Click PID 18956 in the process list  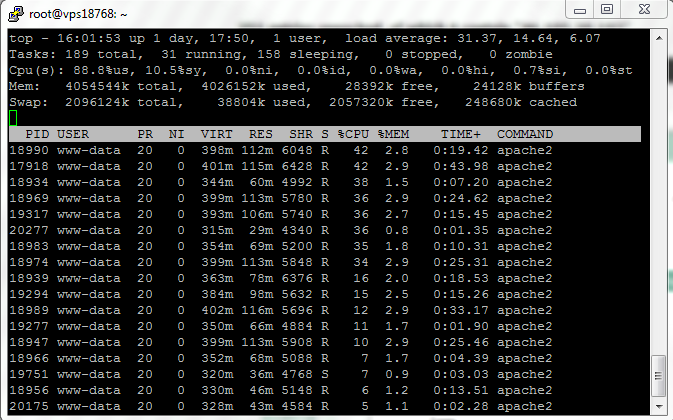point(29,390)
